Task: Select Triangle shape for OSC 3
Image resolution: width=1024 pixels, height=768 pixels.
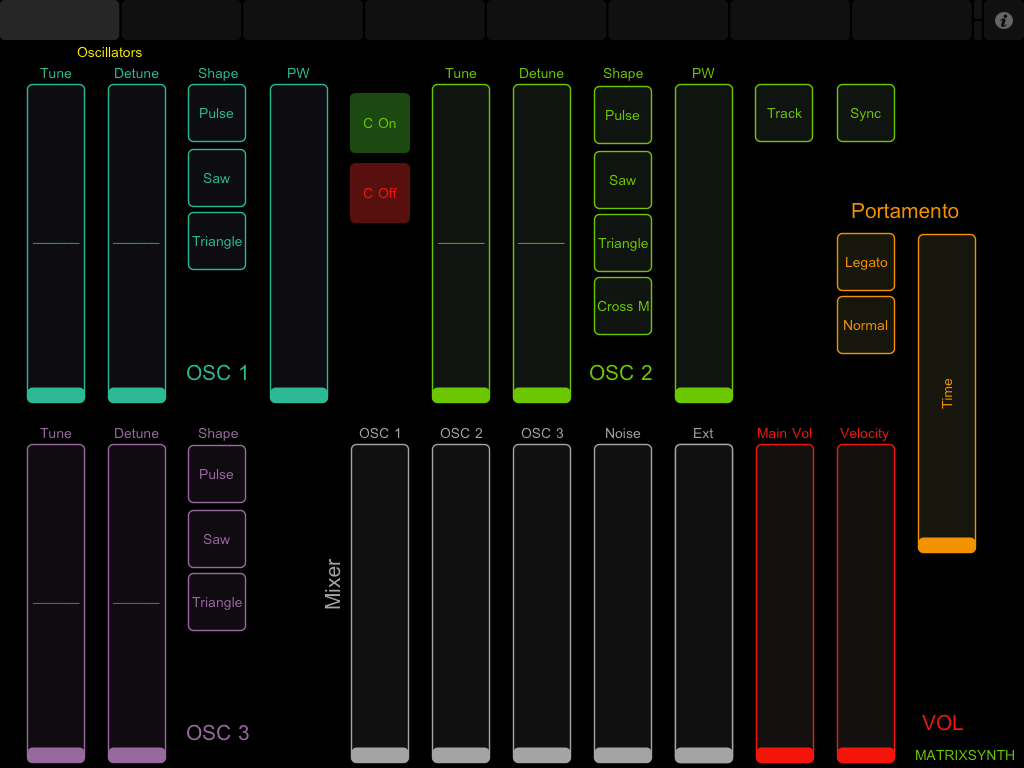Action: pos(217,602)
